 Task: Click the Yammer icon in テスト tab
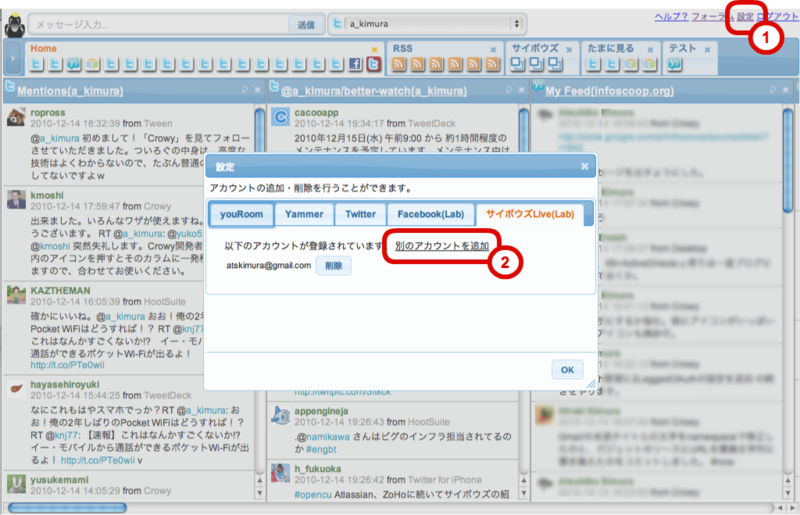point(674,64)
